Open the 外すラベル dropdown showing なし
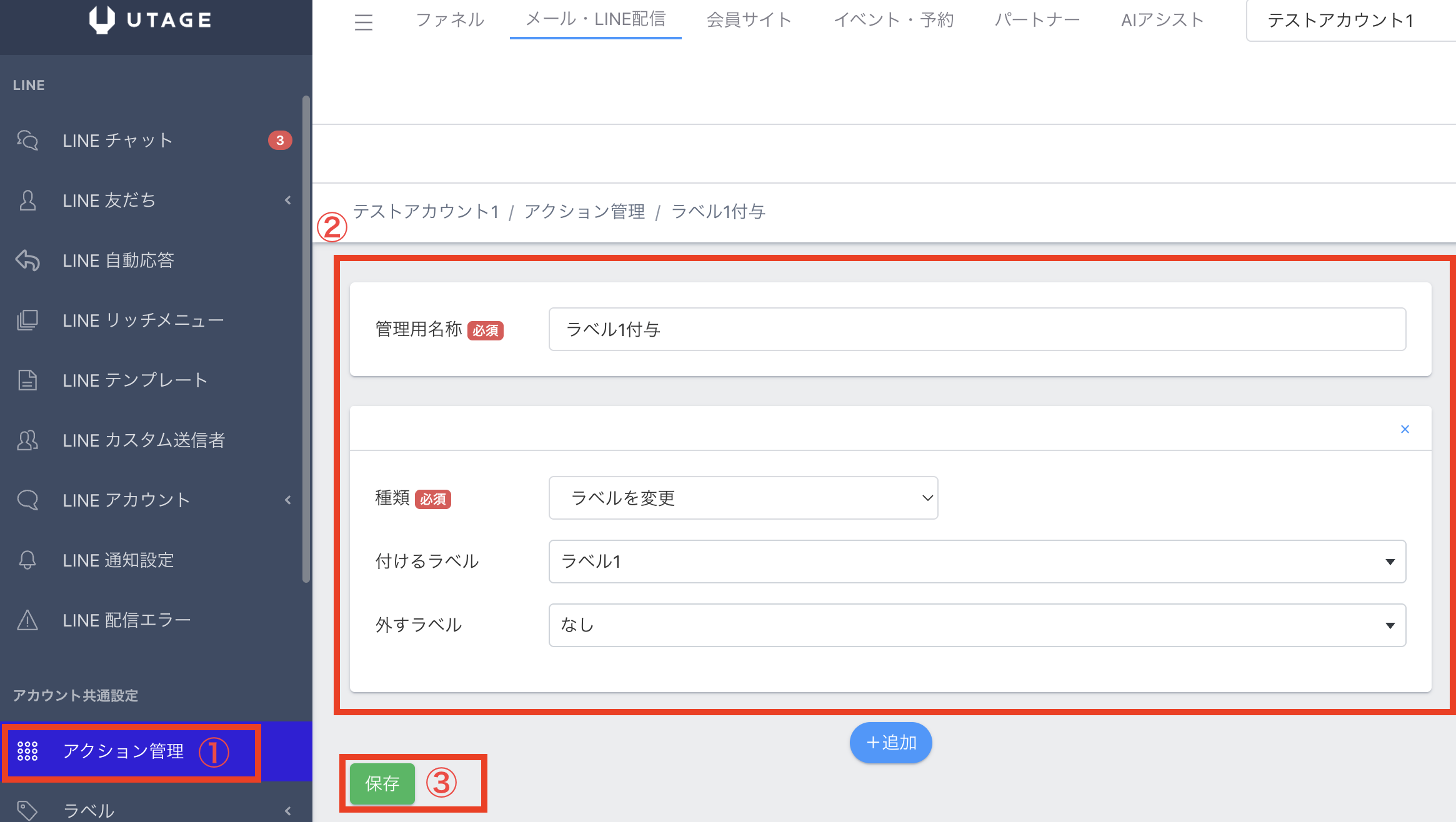1456x822 pixels. (977, 625)
